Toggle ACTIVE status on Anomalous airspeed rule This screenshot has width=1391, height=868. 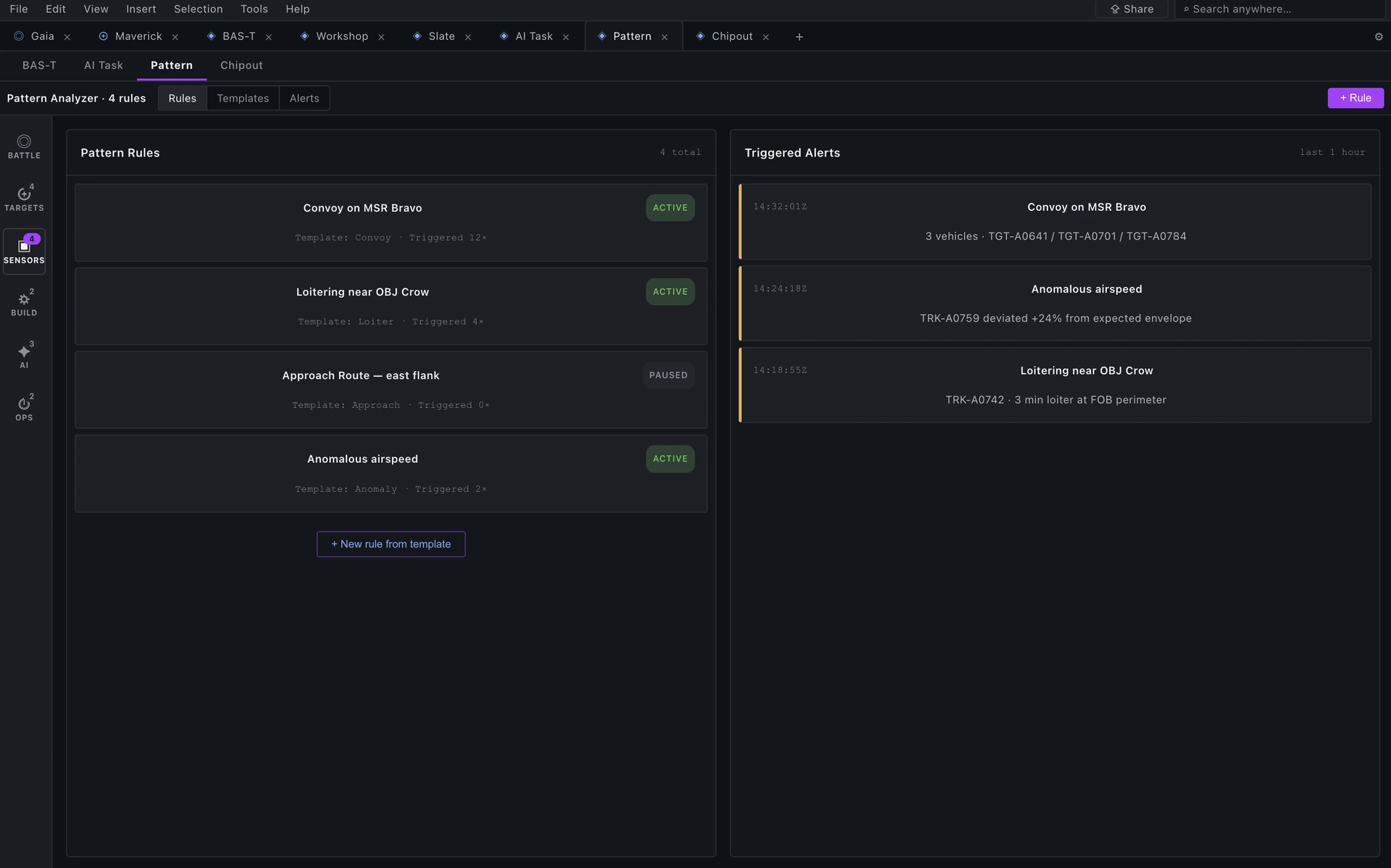[x=670, y=459]
